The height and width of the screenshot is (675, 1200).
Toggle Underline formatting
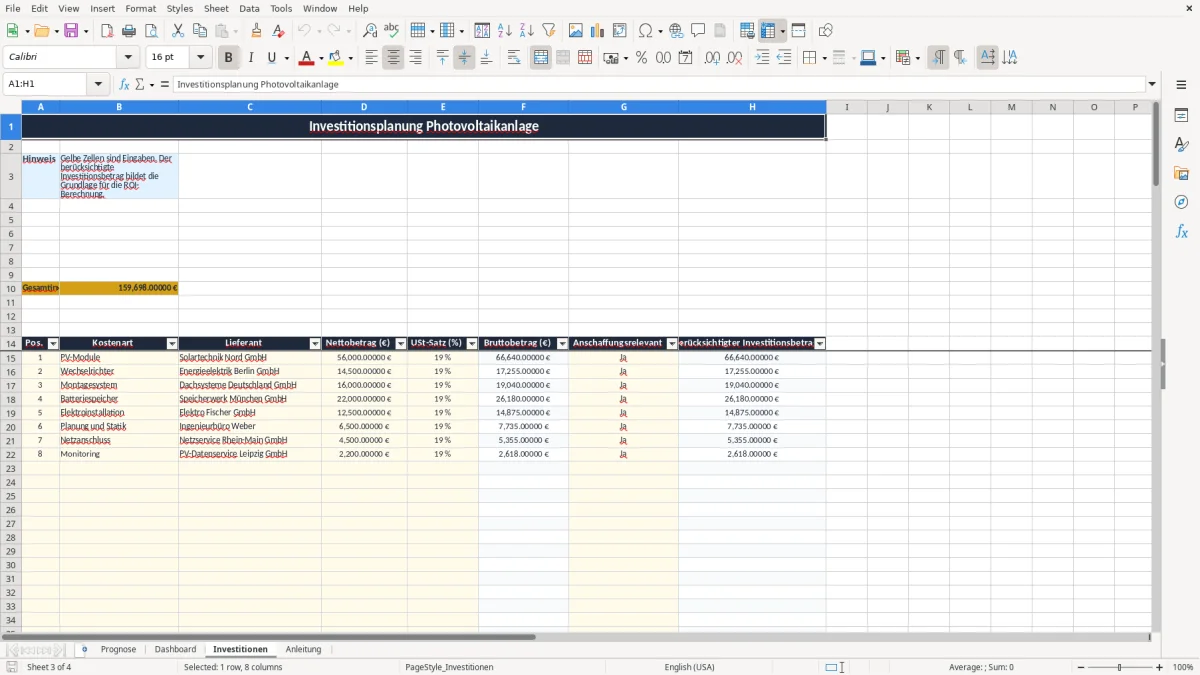click(x=271, y=58)
